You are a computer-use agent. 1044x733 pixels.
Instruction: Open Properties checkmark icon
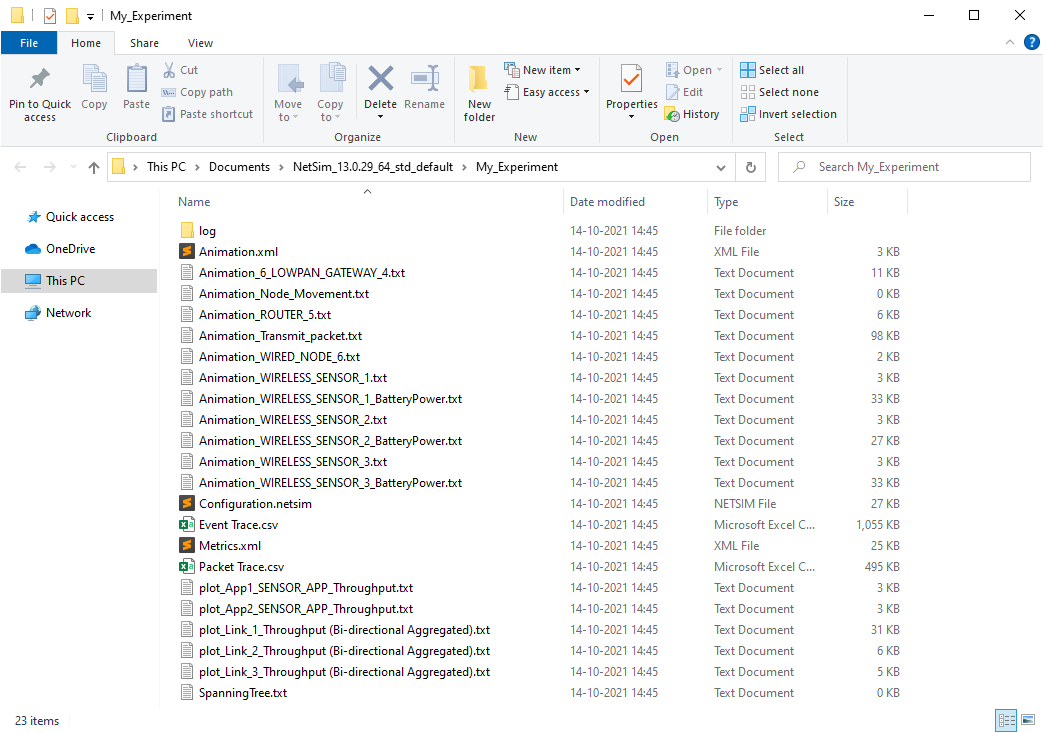pos(631,79)
